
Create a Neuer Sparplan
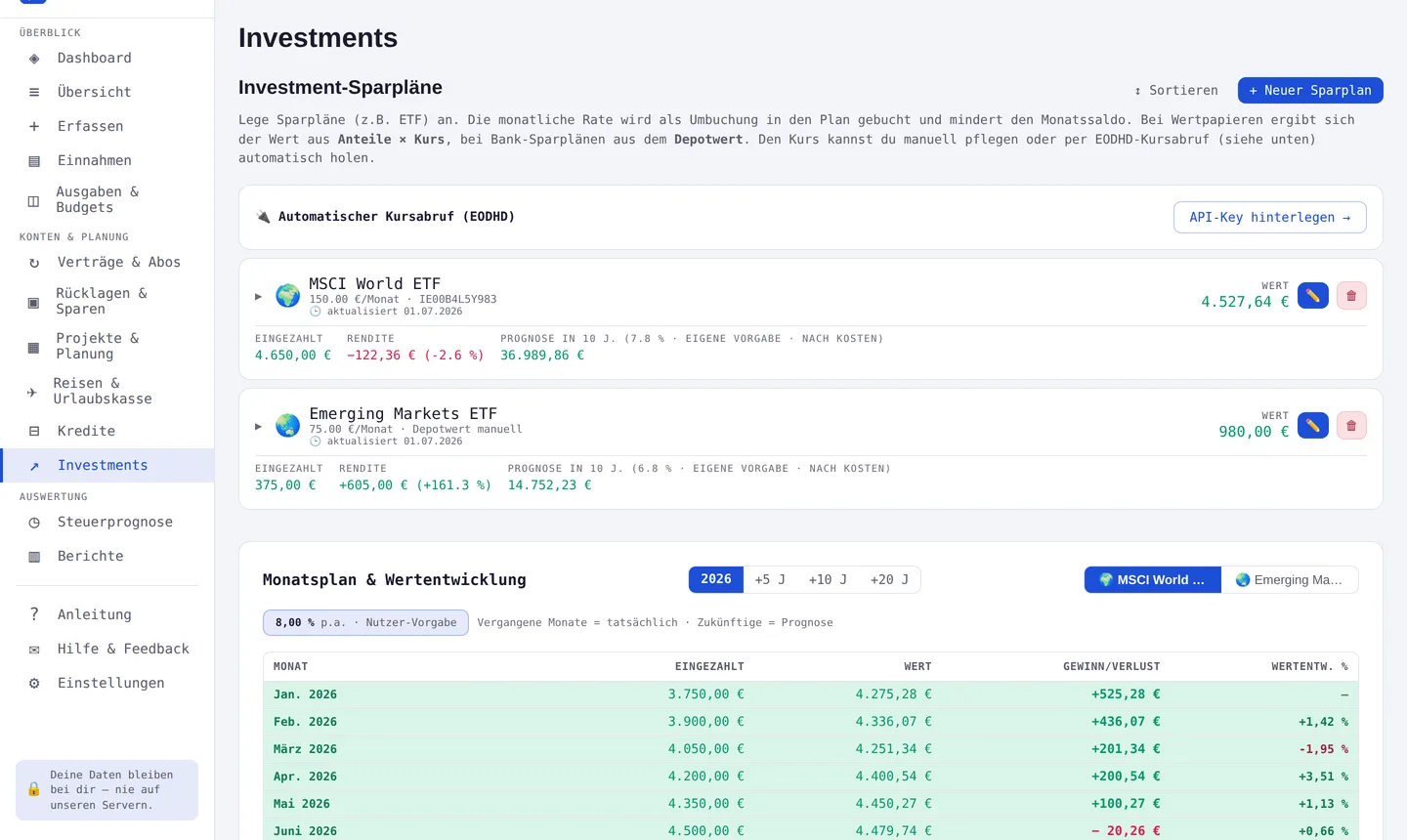(1310, 90)
